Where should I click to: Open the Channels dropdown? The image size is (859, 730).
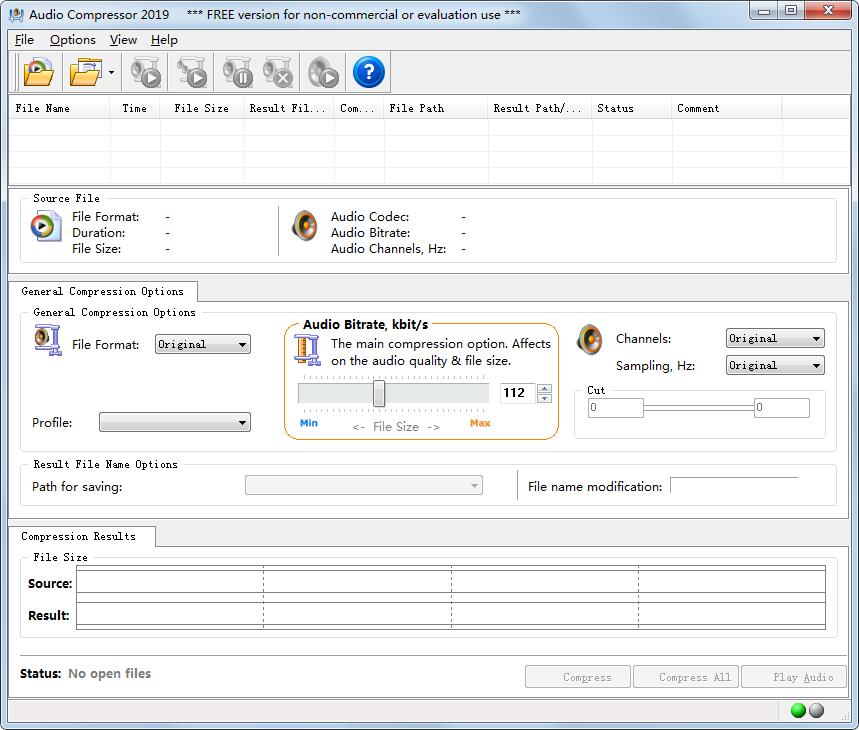pyautogui.click(x=774, y=339)
